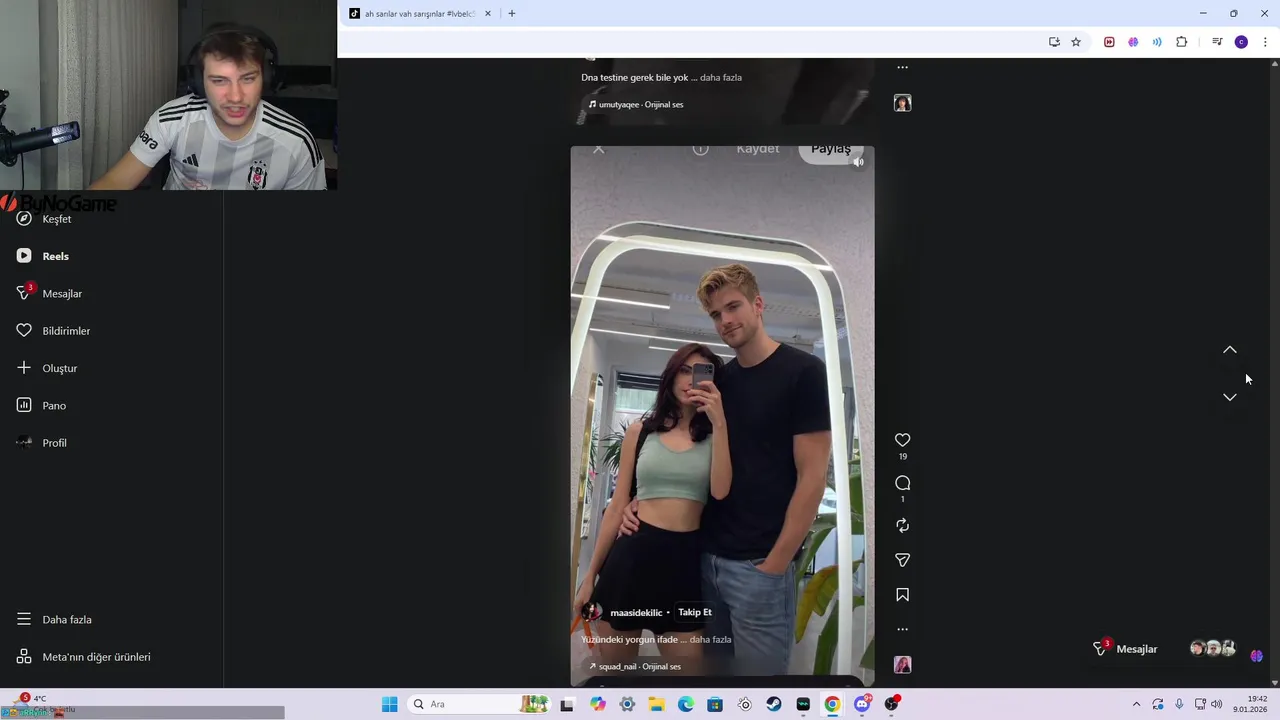1280x720 pixels.
Task: Open the purple brain extension icon
Action: click(1133, 42)
